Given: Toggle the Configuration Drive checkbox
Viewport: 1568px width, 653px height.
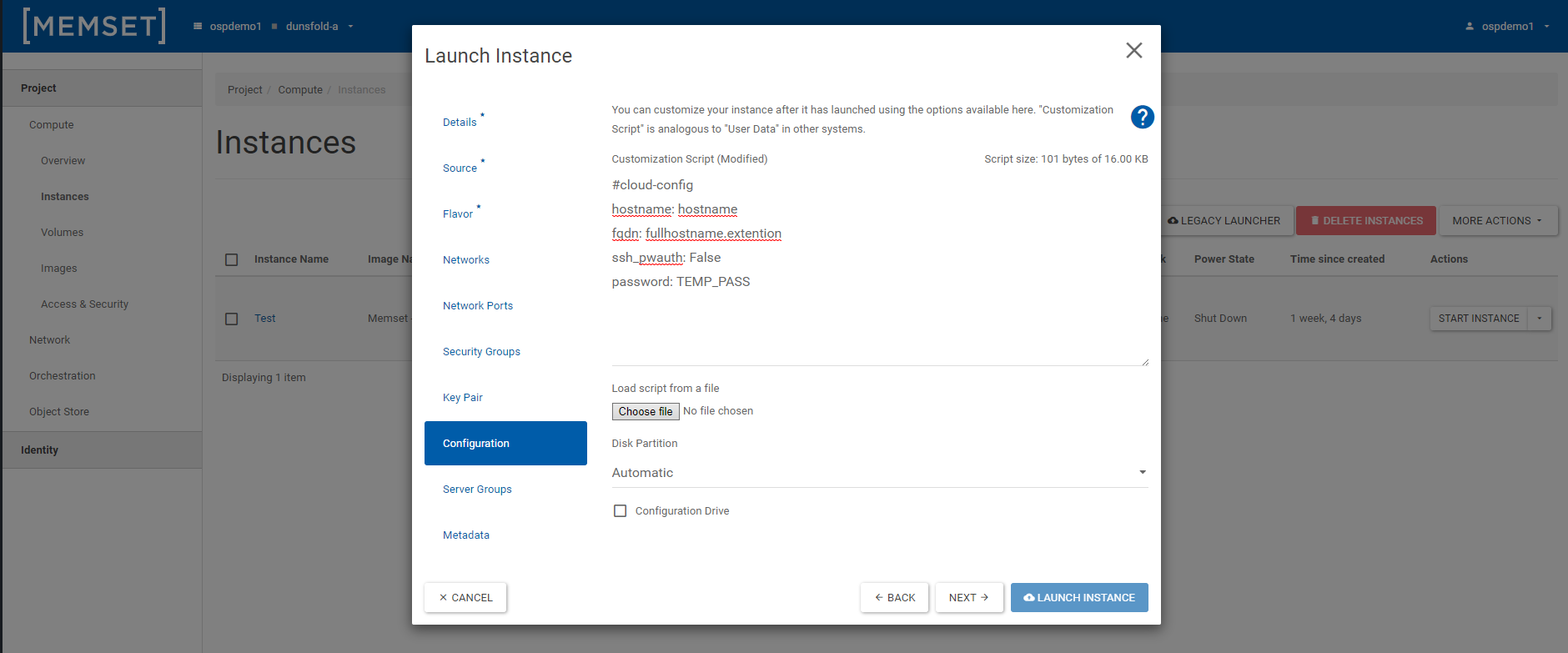Looking at the screenshot, I should (x=620, y=511).
